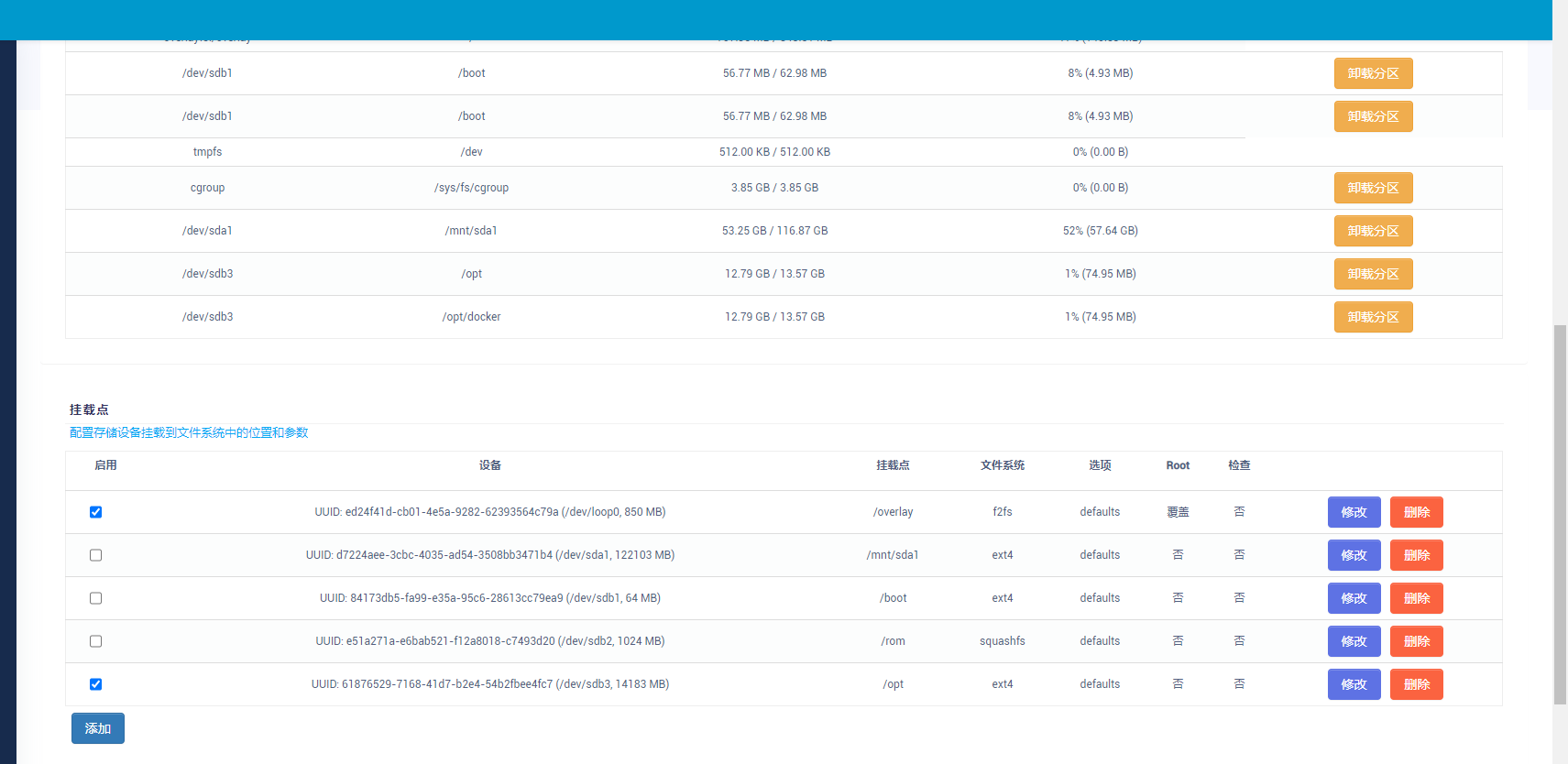Click the UUID ed24f41d loop0 device text

pyautogui.click(x=490, y=512)
